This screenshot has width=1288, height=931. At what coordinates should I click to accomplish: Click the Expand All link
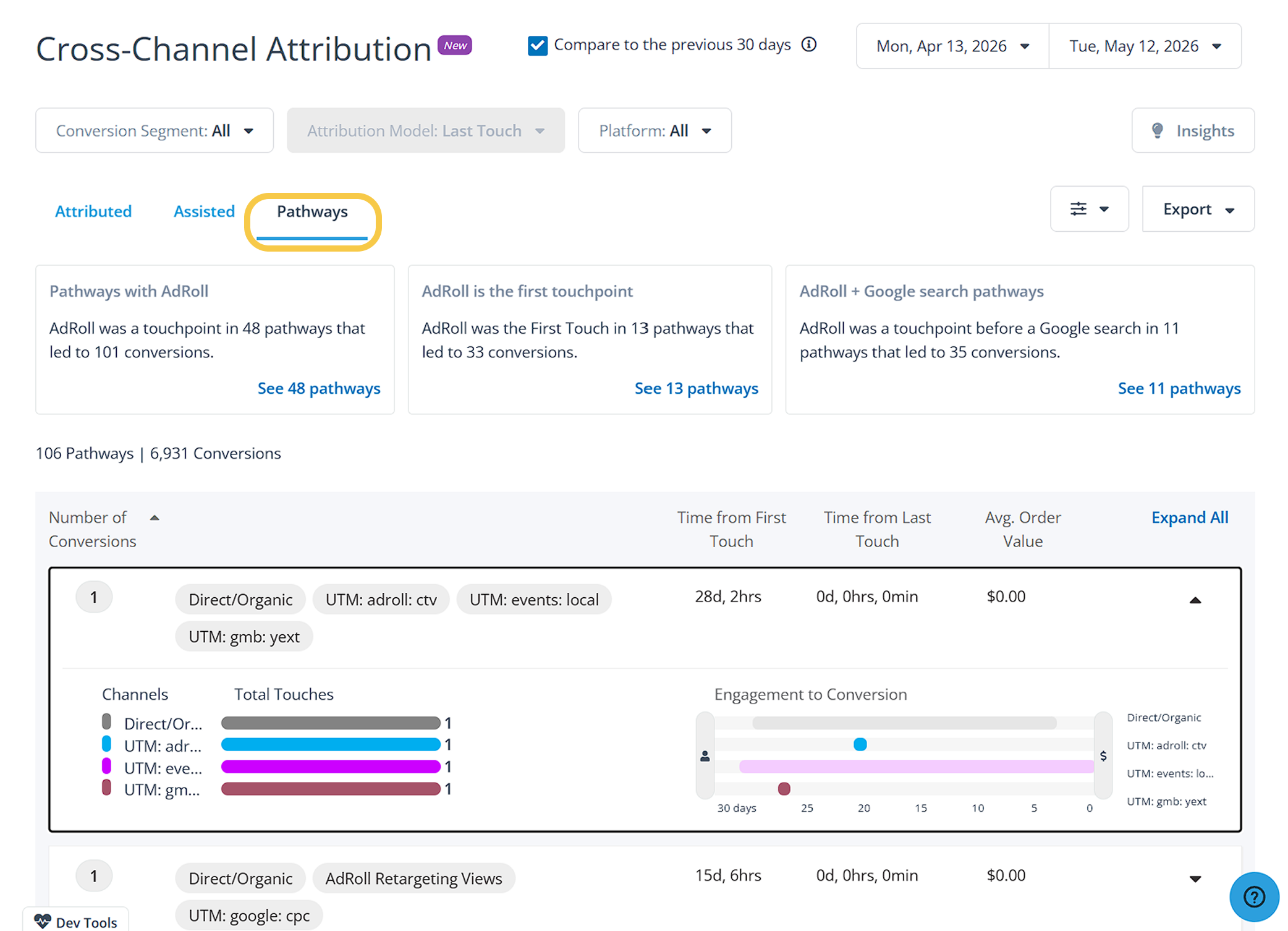click(x=1190, y=517)
